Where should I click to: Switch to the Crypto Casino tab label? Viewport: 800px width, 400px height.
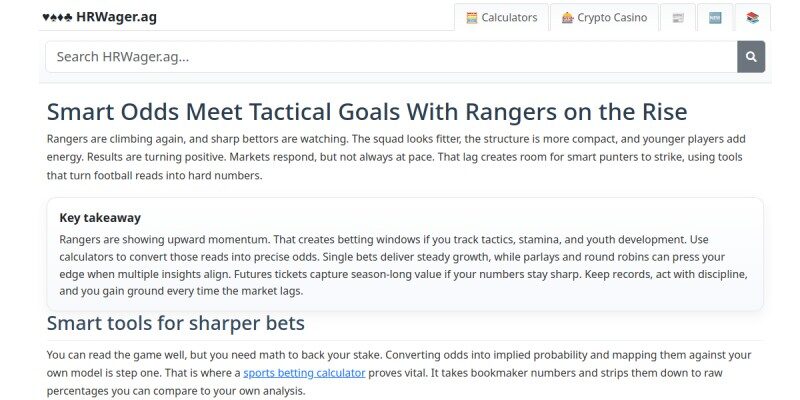(612, 18)
